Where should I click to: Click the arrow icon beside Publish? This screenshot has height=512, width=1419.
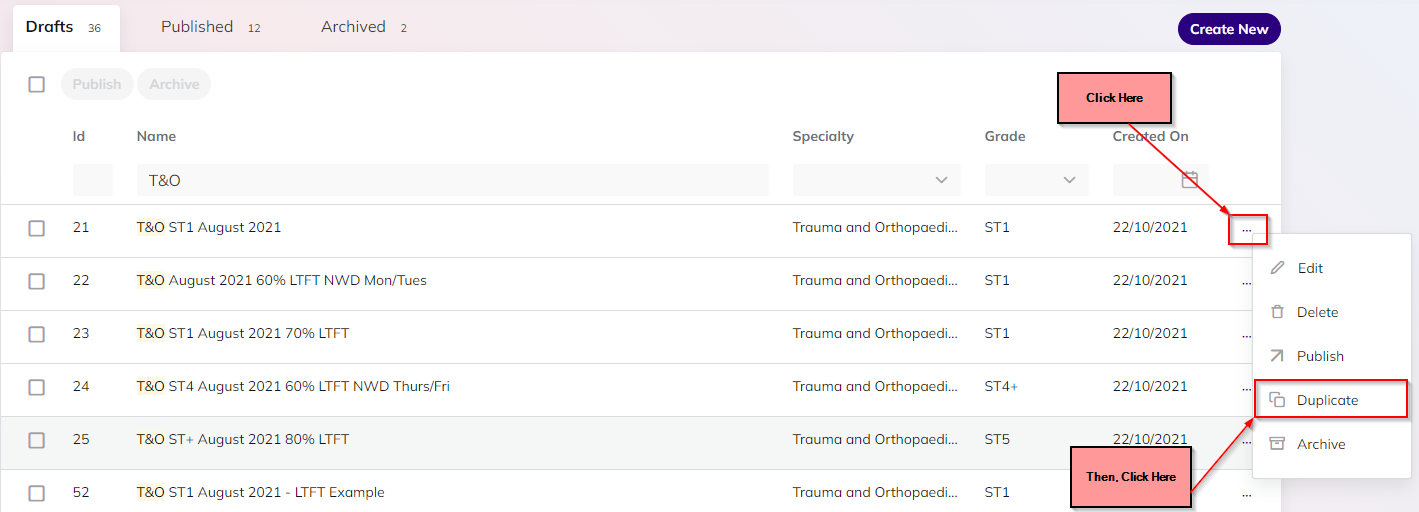pos(1277,356)
